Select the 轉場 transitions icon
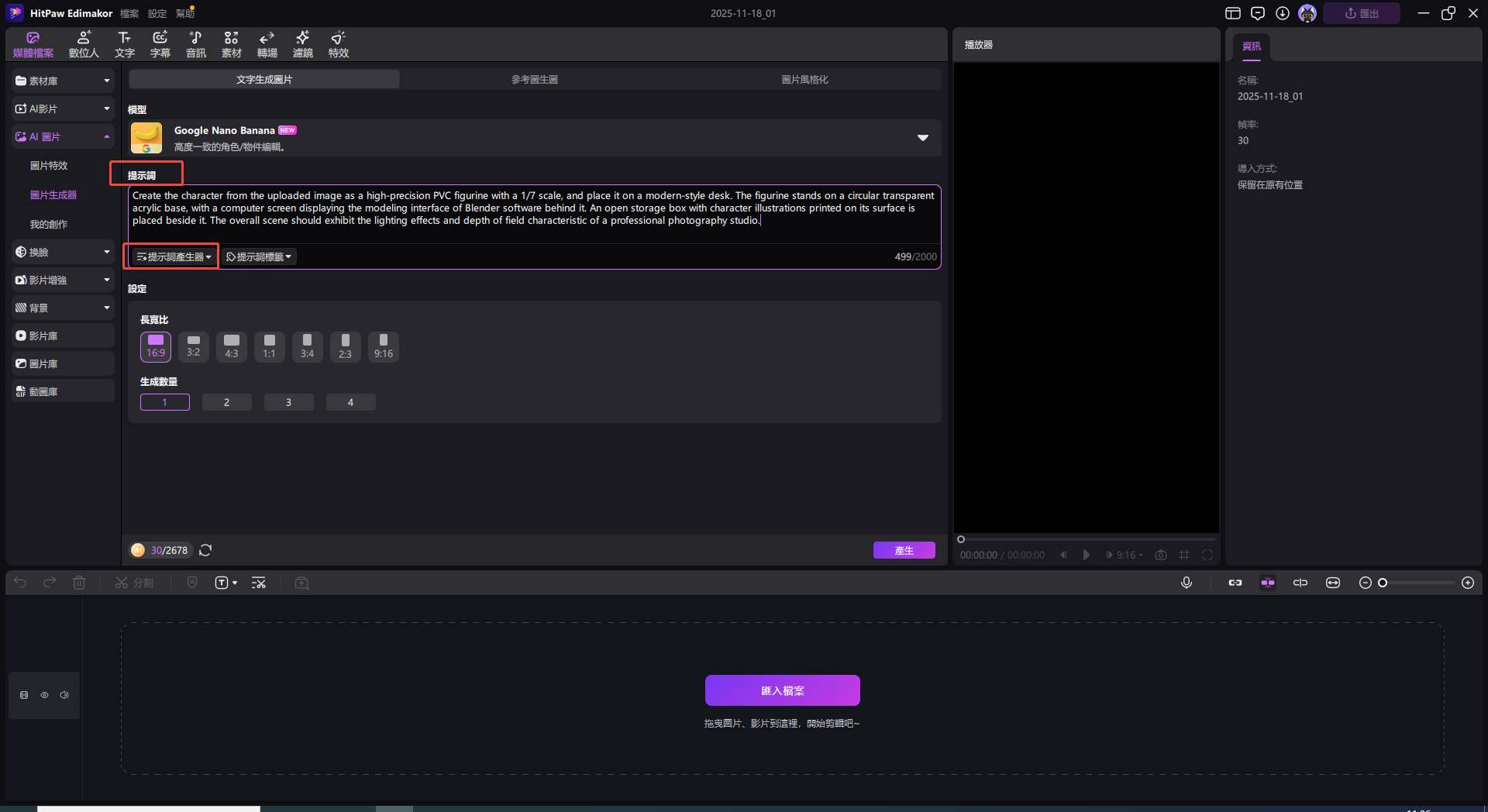The width and height of the screenshot is (1488, 812). pyautogui.click(x=267, y=44)
